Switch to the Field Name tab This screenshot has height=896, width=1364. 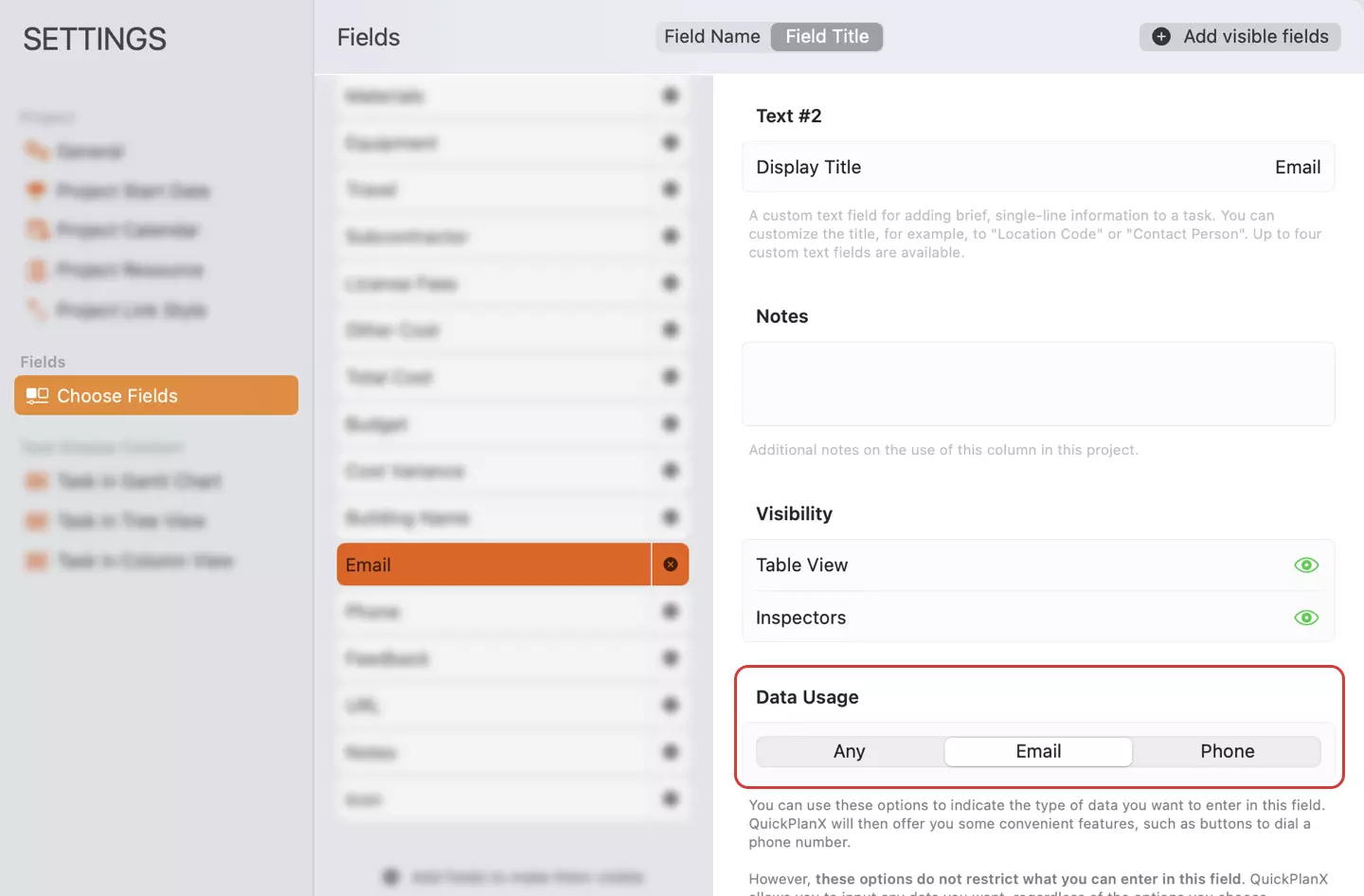click(x=712, y=36)
